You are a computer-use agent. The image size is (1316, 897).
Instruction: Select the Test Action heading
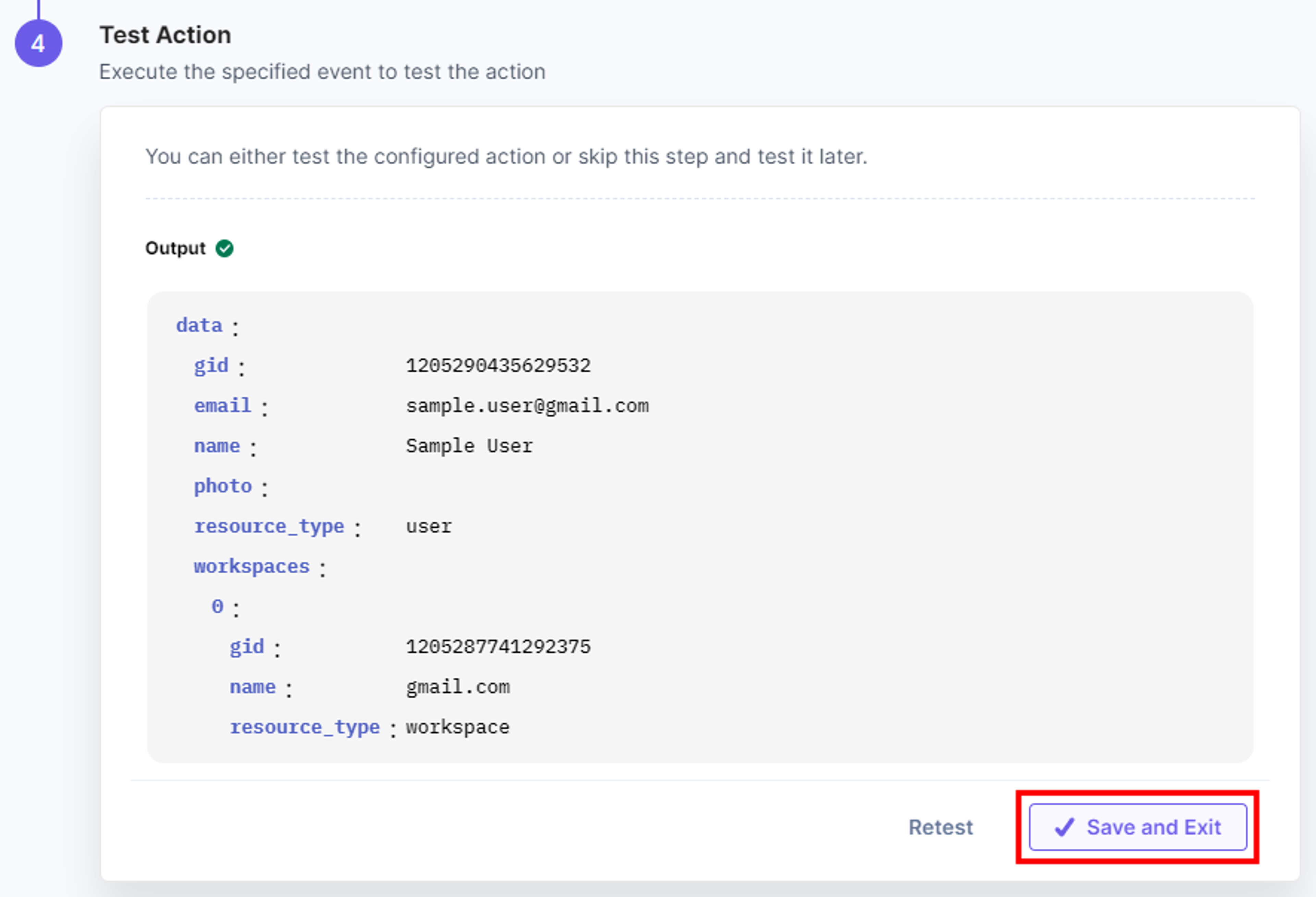pos(165,35)
